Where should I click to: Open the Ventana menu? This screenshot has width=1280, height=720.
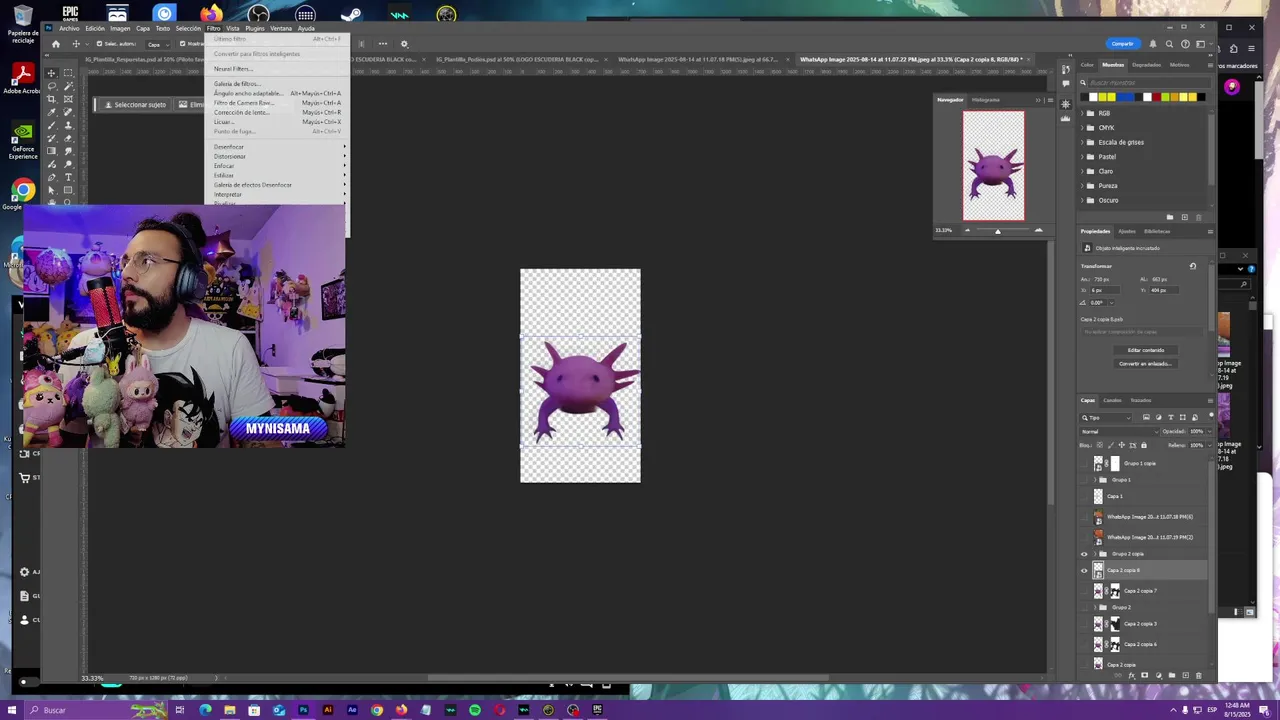coord(281,28)
